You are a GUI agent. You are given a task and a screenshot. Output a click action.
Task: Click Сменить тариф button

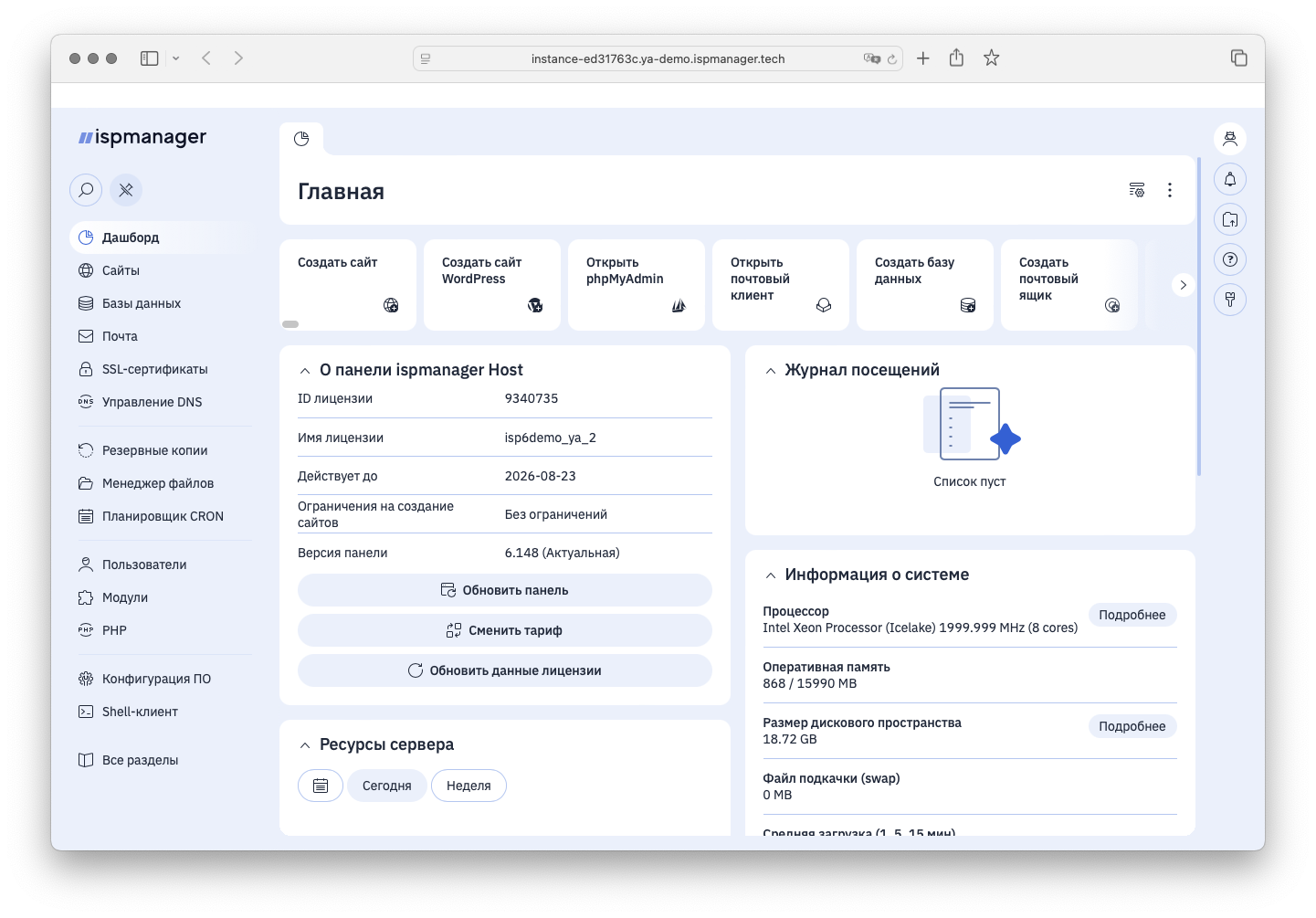pyautogui.click(x=505, y=630)
